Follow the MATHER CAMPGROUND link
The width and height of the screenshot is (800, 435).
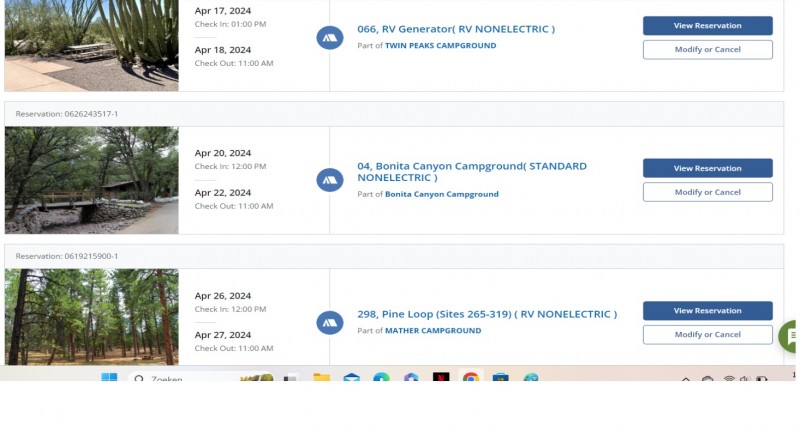tap(433, 330)
